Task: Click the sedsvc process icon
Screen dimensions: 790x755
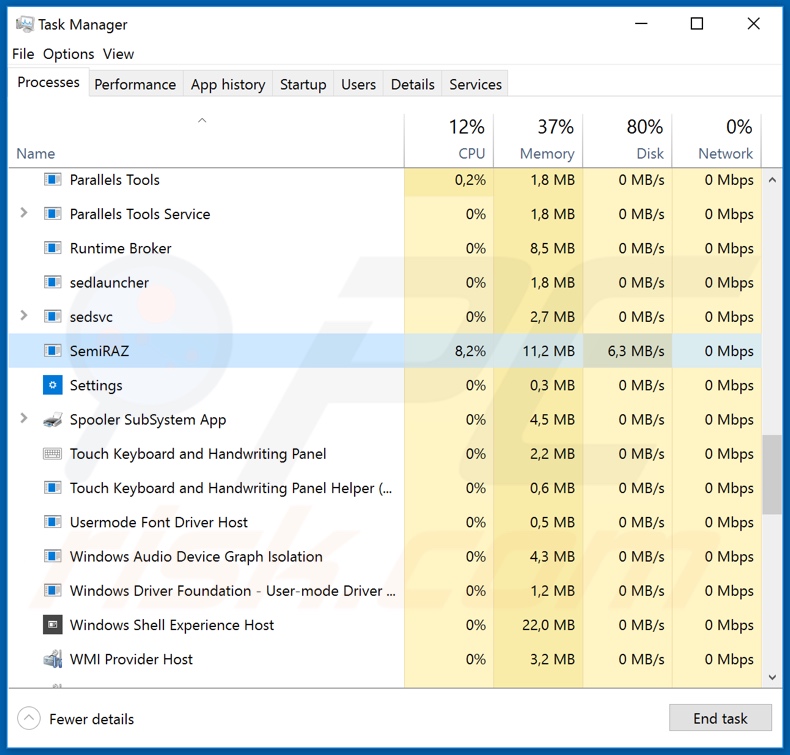Action: 52,316
